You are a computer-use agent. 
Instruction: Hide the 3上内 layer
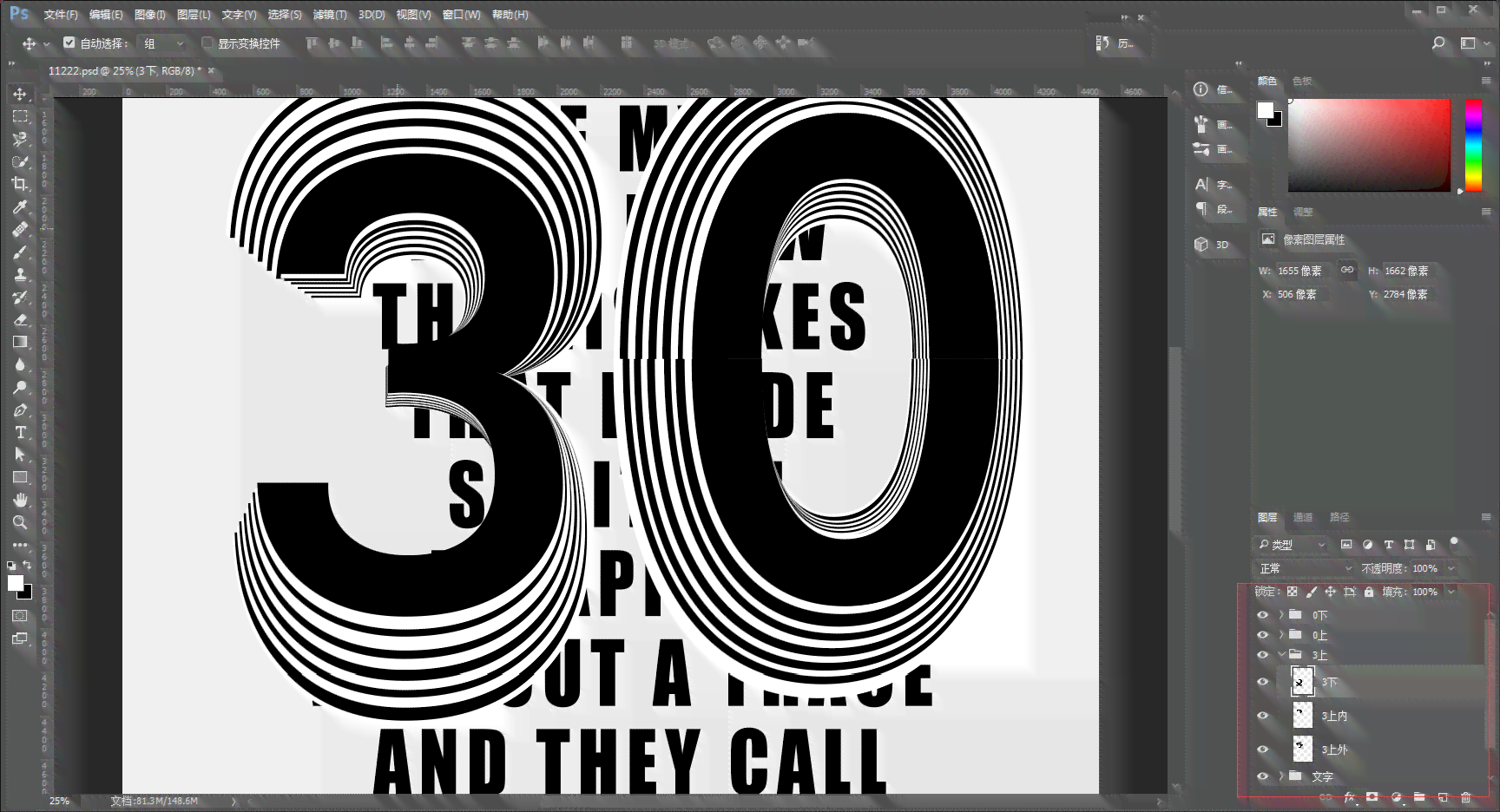click(x=1263, y=716)
